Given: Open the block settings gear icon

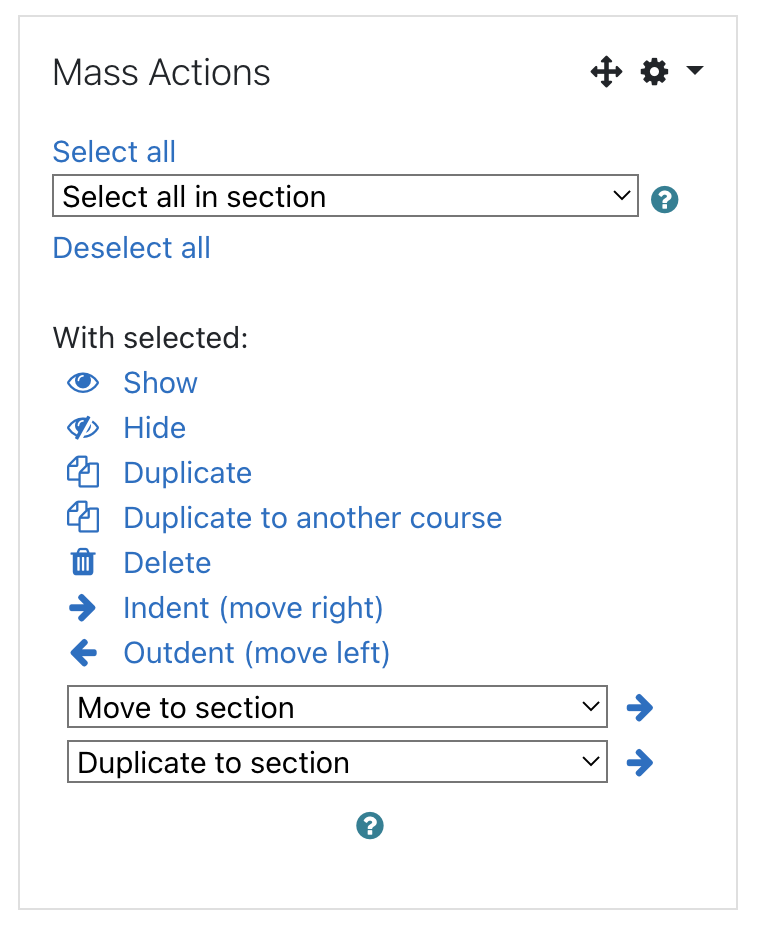Looking at the screenshot, I should 655,72.
